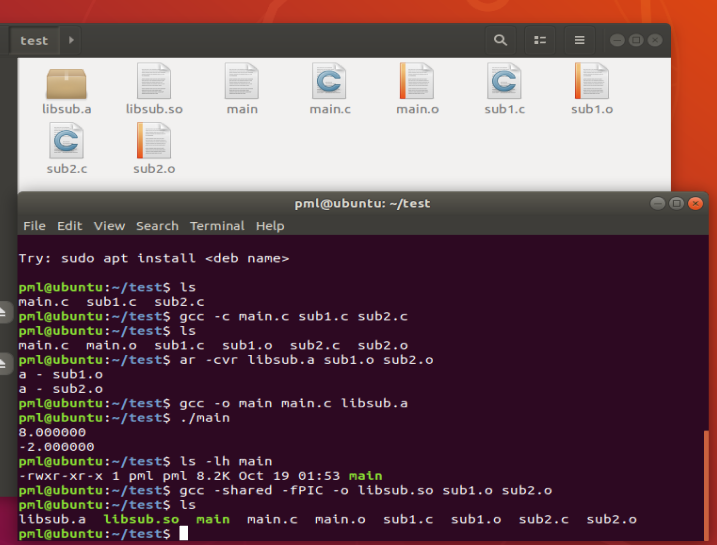The image size is (717, 545).
Task: Open the terminal Edit menu
Action: tap(70, 226)
